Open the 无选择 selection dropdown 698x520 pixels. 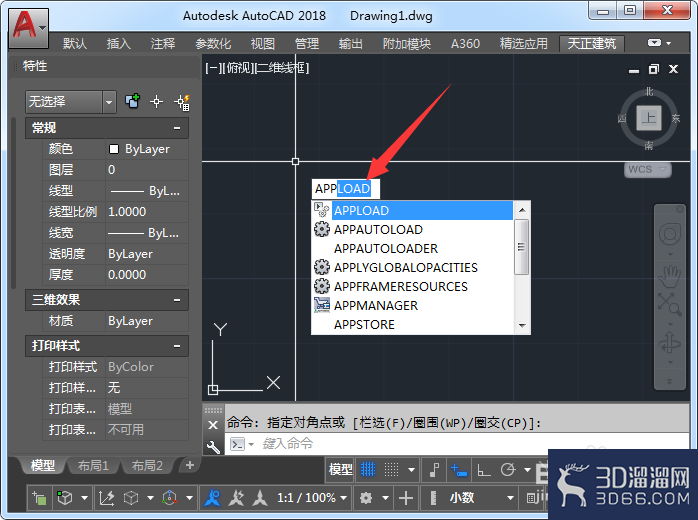(109, 102)
